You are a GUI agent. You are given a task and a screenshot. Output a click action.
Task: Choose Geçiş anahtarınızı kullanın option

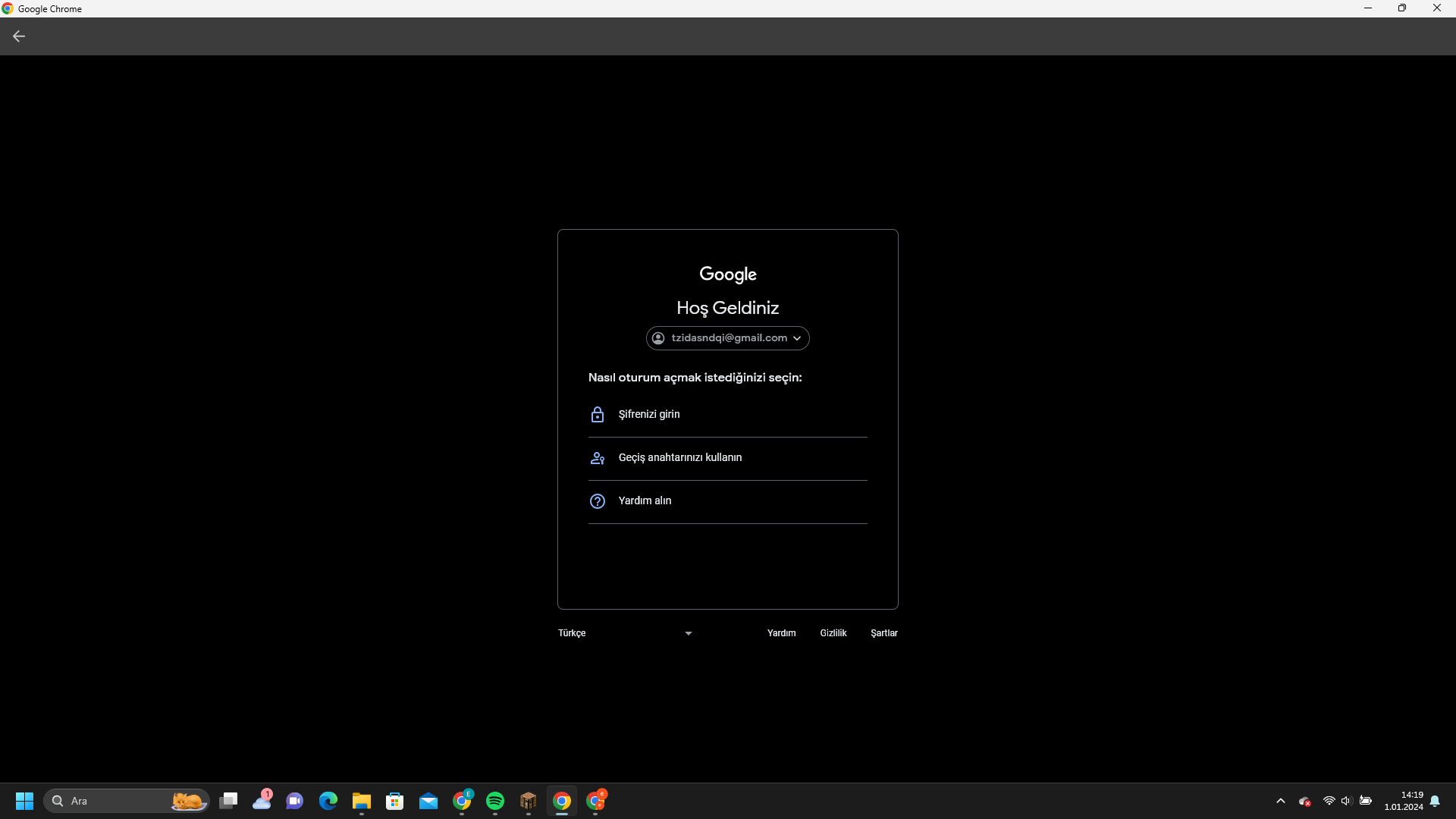point(680,458)
